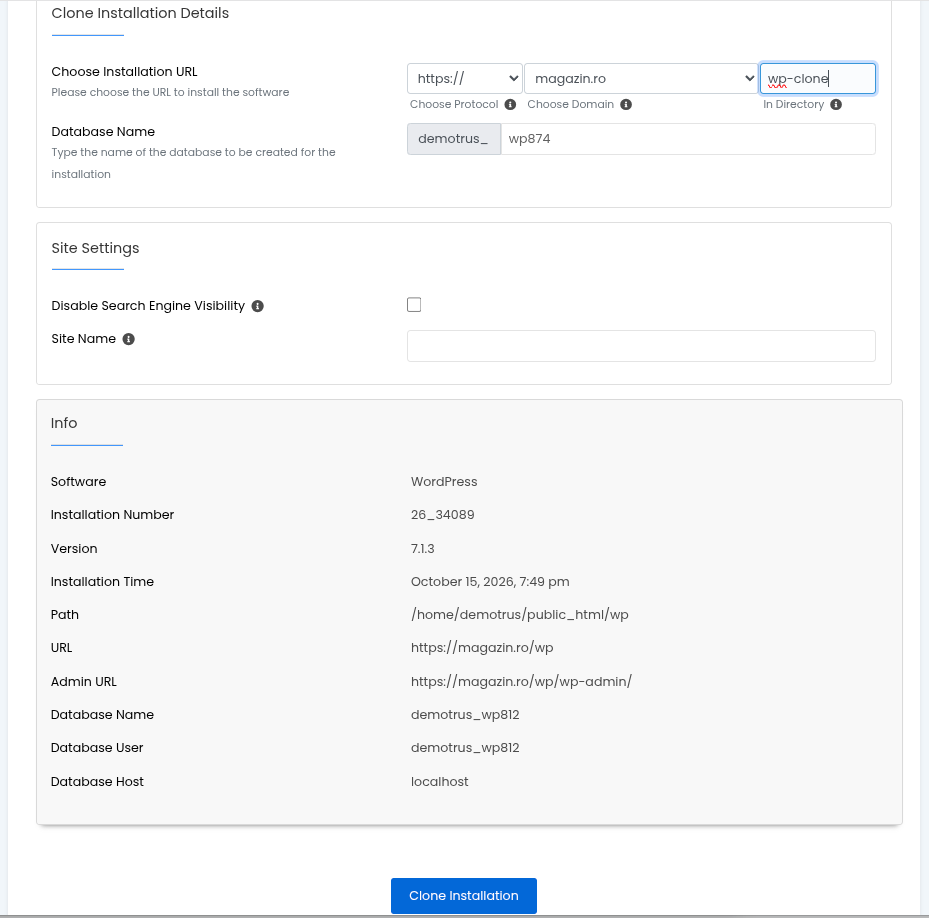Viewport: 929px width, 918px height.
Task: Click the Site Settings heading
Action: tap(95, 248)
